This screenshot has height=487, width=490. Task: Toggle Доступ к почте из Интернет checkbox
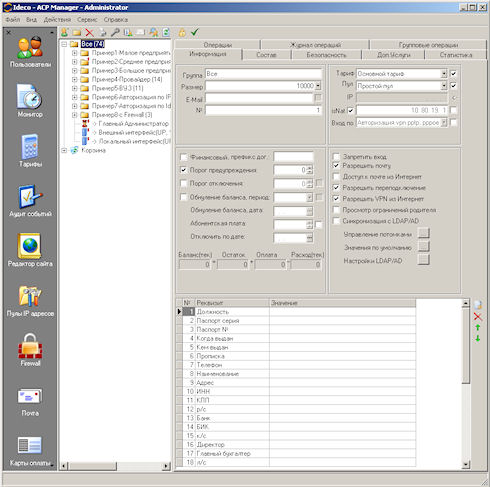[x=336, y=177]
